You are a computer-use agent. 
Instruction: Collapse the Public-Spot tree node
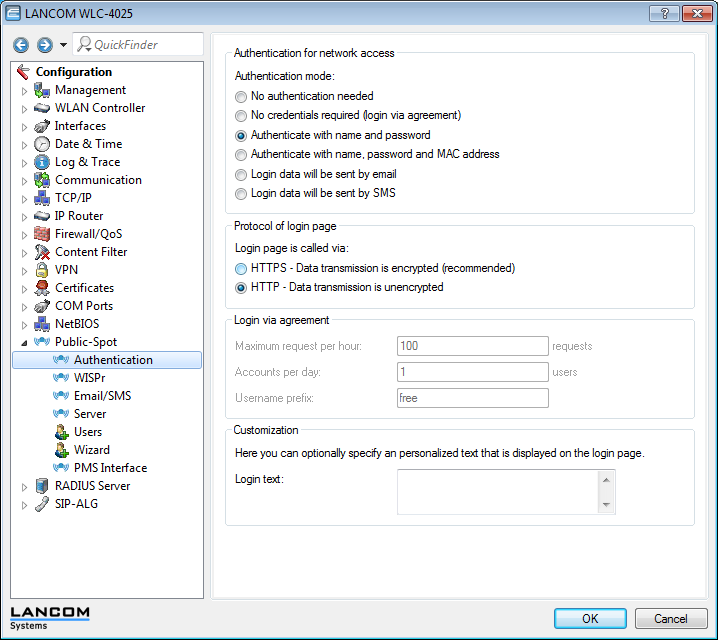[x=25, y=342]
